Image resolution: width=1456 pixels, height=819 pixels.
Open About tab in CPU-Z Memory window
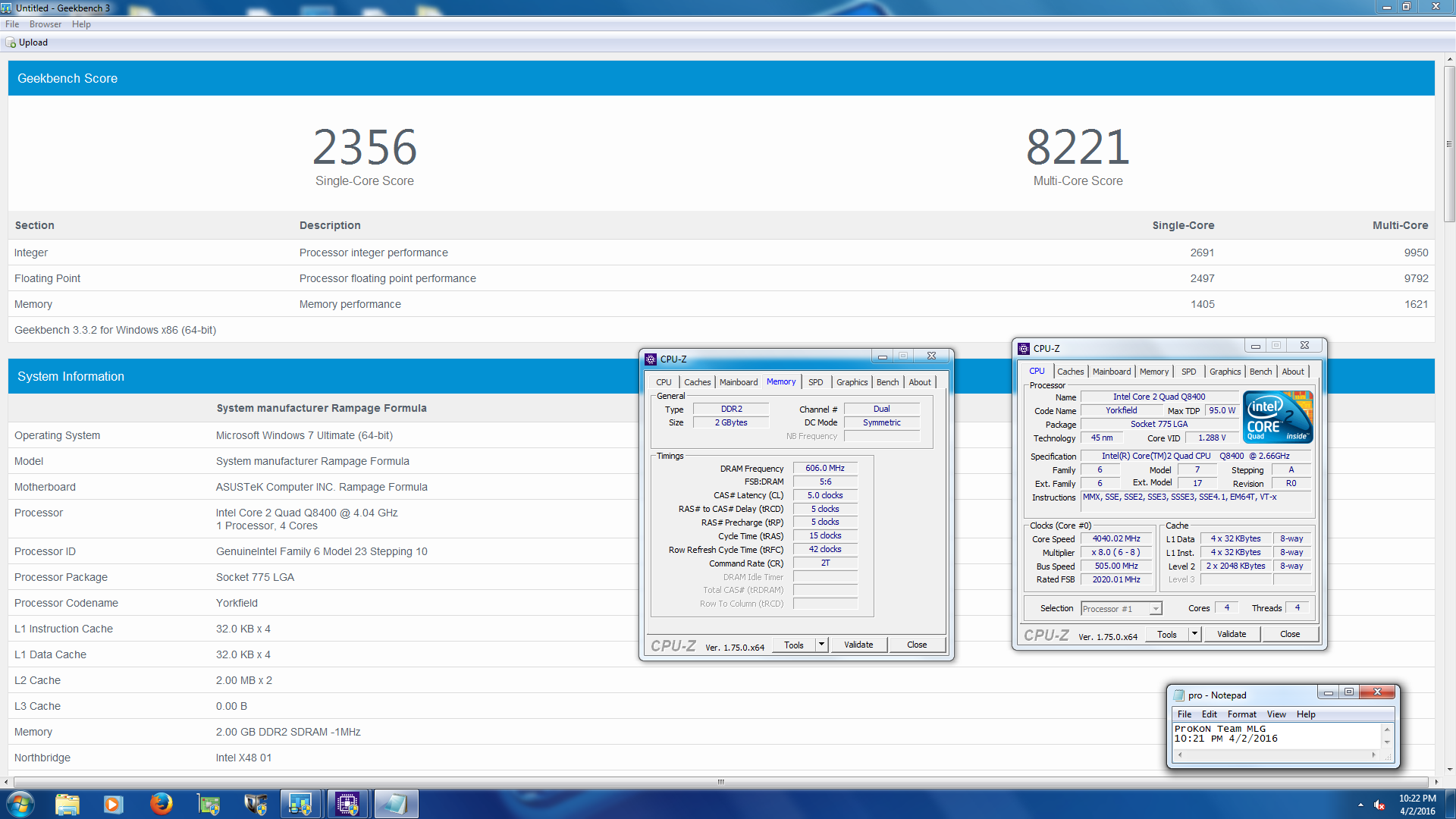(920, 382)
